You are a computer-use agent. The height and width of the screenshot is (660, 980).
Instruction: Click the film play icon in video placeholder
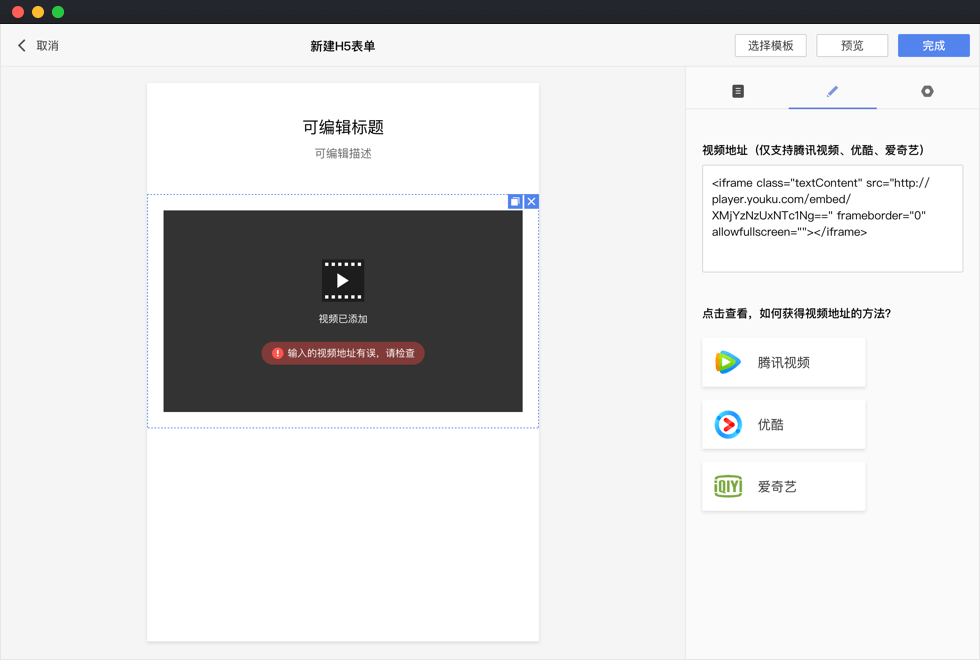pos(343,281)
